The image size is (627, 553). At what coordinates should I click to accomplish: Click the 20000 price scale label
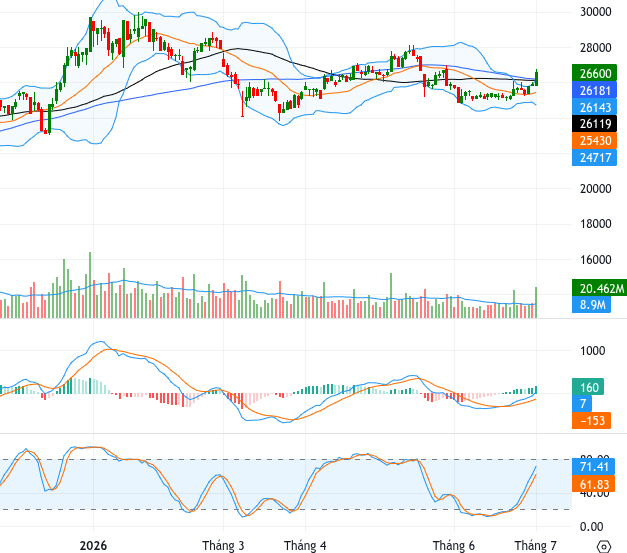(595, 189)
